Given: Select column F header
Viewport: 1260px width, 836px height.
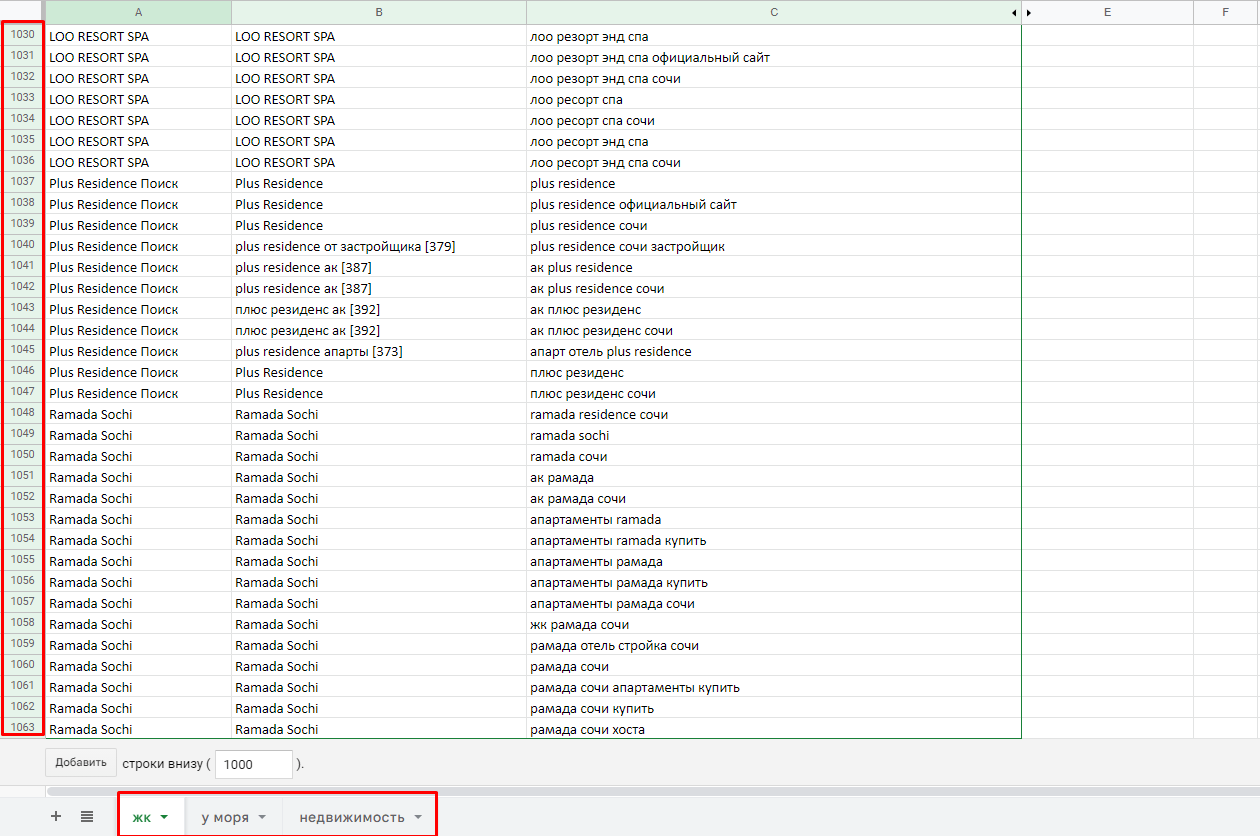Looking at the screenshot, I should [x=1226, y=12].
